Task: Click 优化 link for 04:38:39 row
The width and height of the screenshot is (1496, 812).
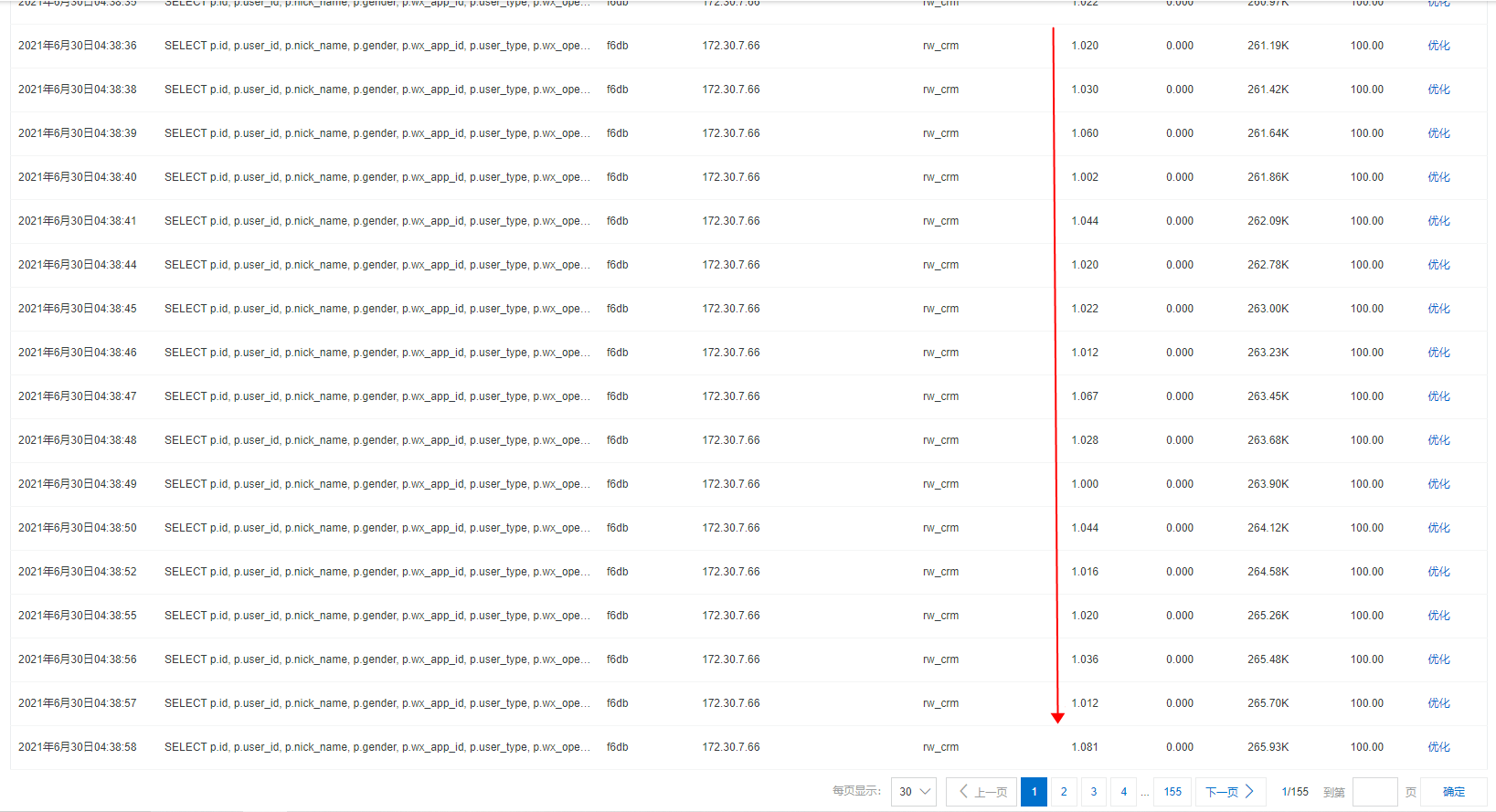Action: pos(1438,133)
